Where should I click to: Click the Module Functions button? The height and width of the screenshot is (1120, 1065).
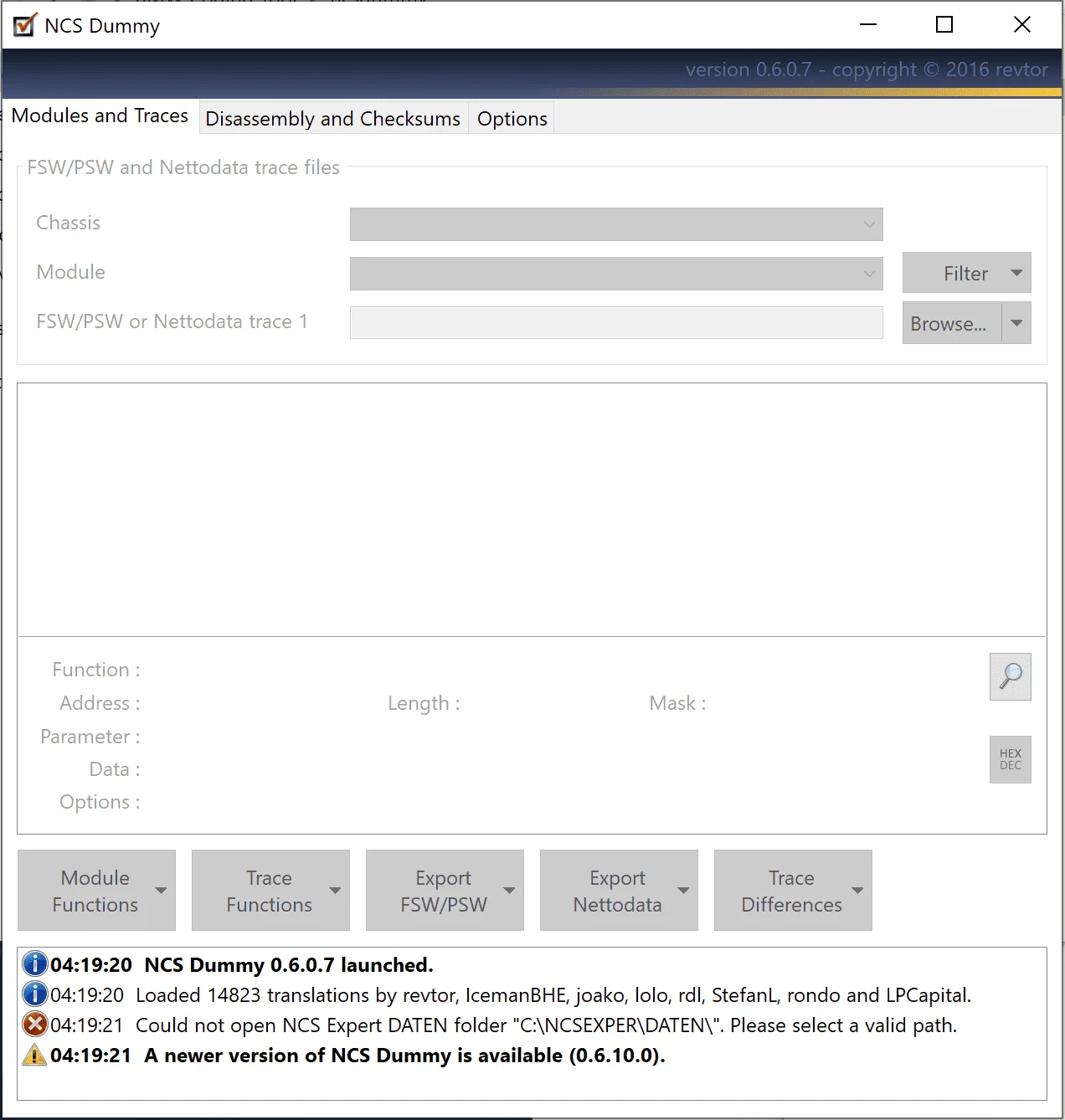95,891
